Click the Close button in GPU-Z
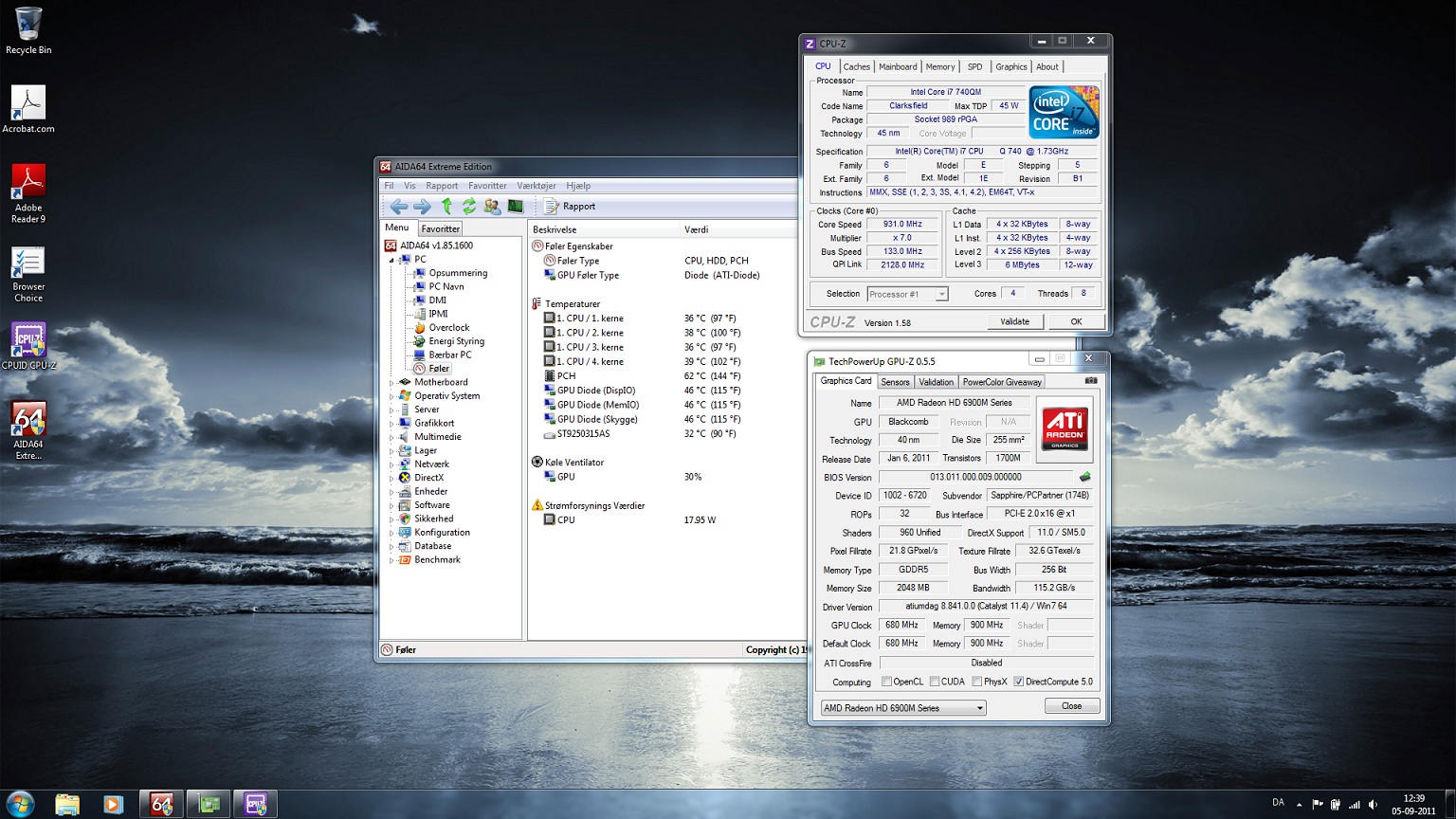 (1072, 706)
